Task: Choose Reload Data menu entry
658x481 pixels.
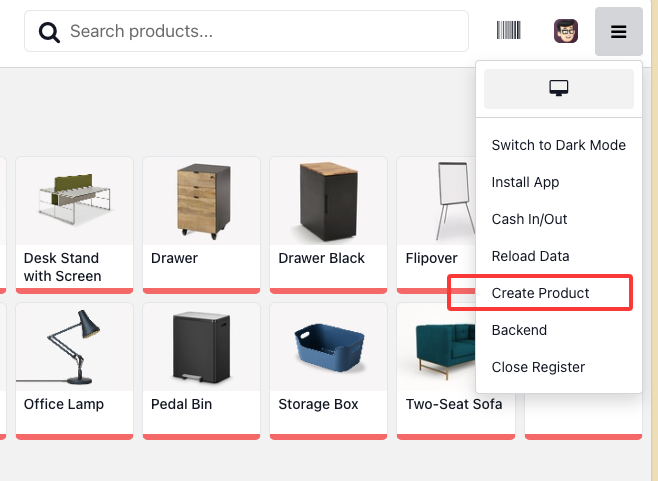Action: [x=529, y=256]
